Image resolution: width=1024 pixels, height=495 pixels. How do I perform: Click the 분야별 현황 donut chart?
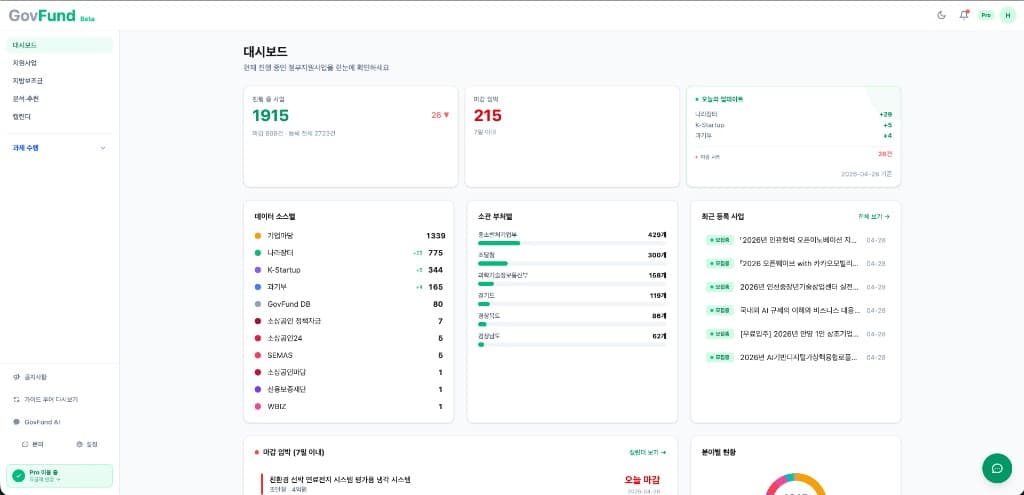coord(795,484)
